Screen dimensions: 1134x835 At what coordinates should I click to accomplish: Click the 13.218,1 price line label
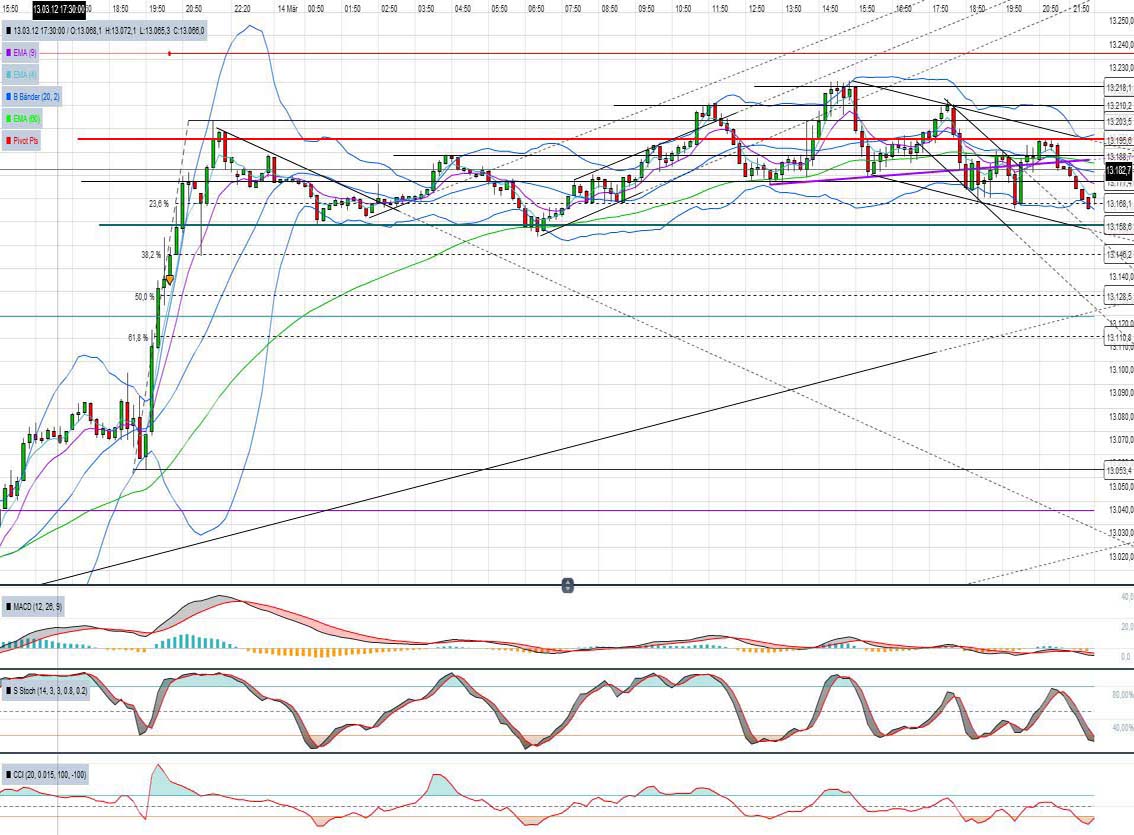[x=1119, y=87]
